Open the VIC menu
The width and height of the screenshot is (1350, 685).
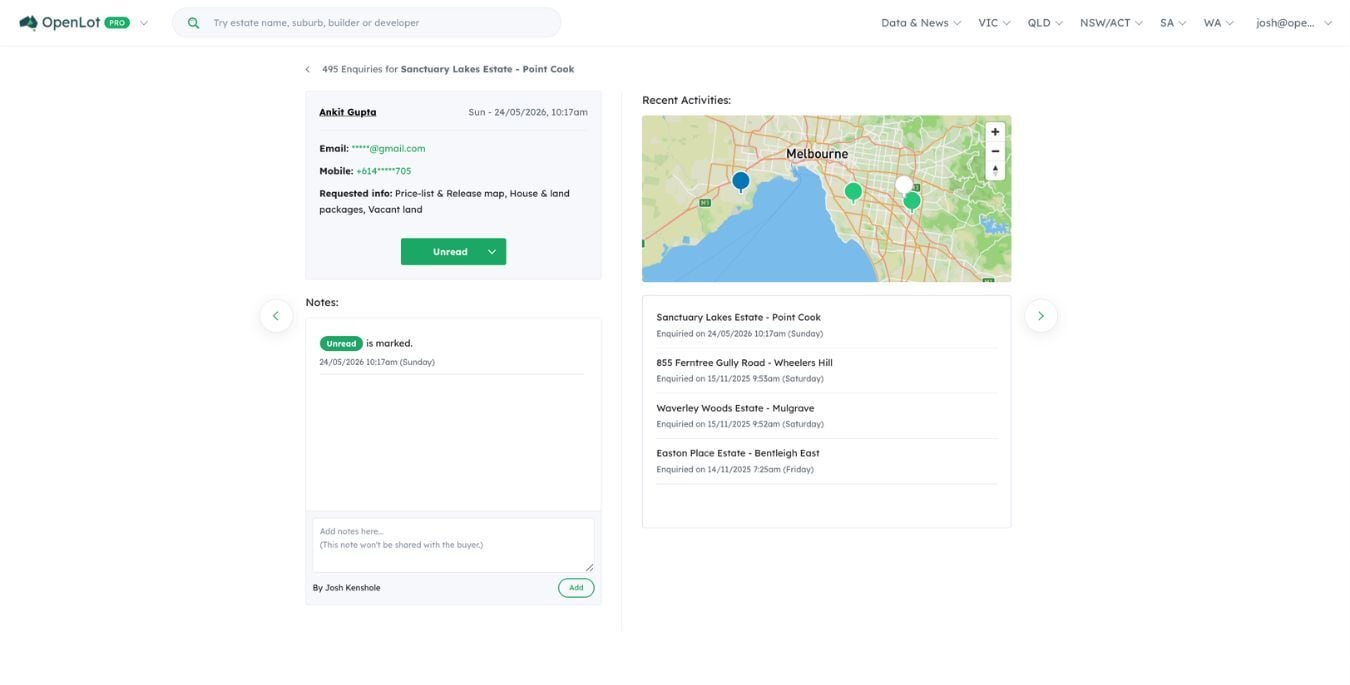click(x=994, y=22)
